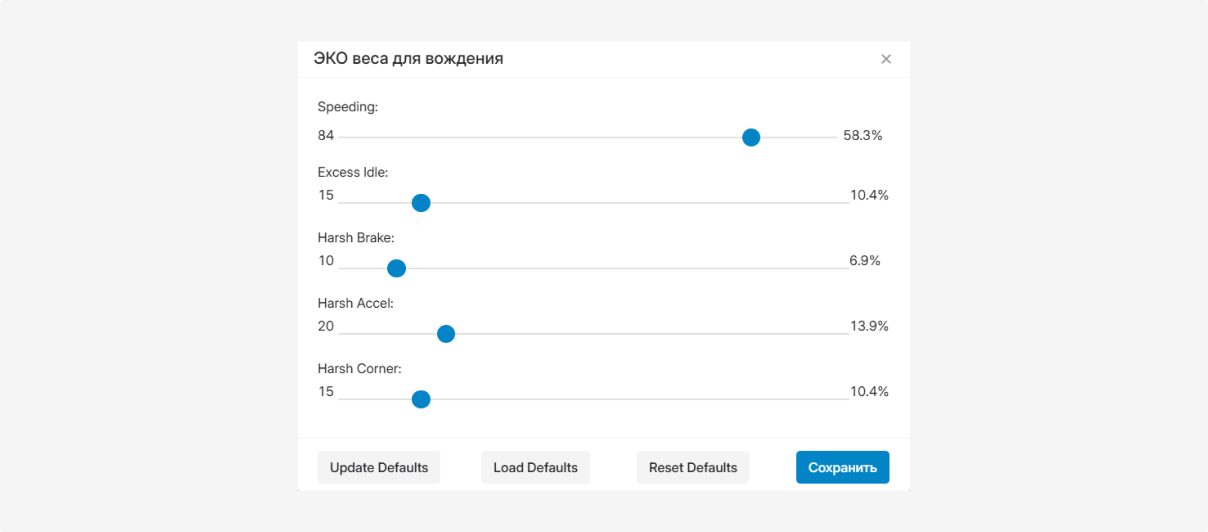This screenshot has width=1208, height=532.
Task: Select the Excess Idle label
Action: [x=352, y=172]
